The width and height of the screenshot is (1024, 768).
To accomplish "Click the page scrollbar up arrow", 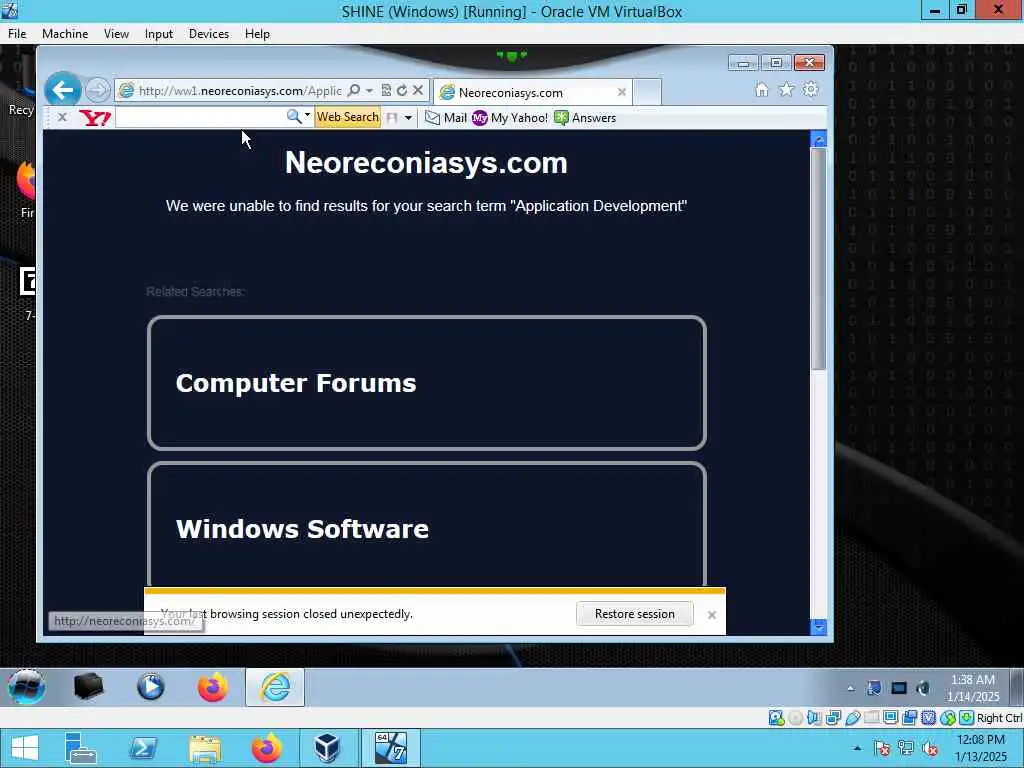I will pos(818,138).
